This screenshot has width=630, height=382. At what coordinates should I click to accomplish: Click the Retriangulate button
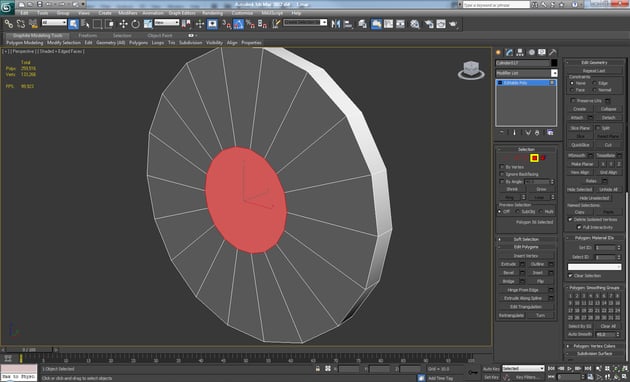(511, 315)
